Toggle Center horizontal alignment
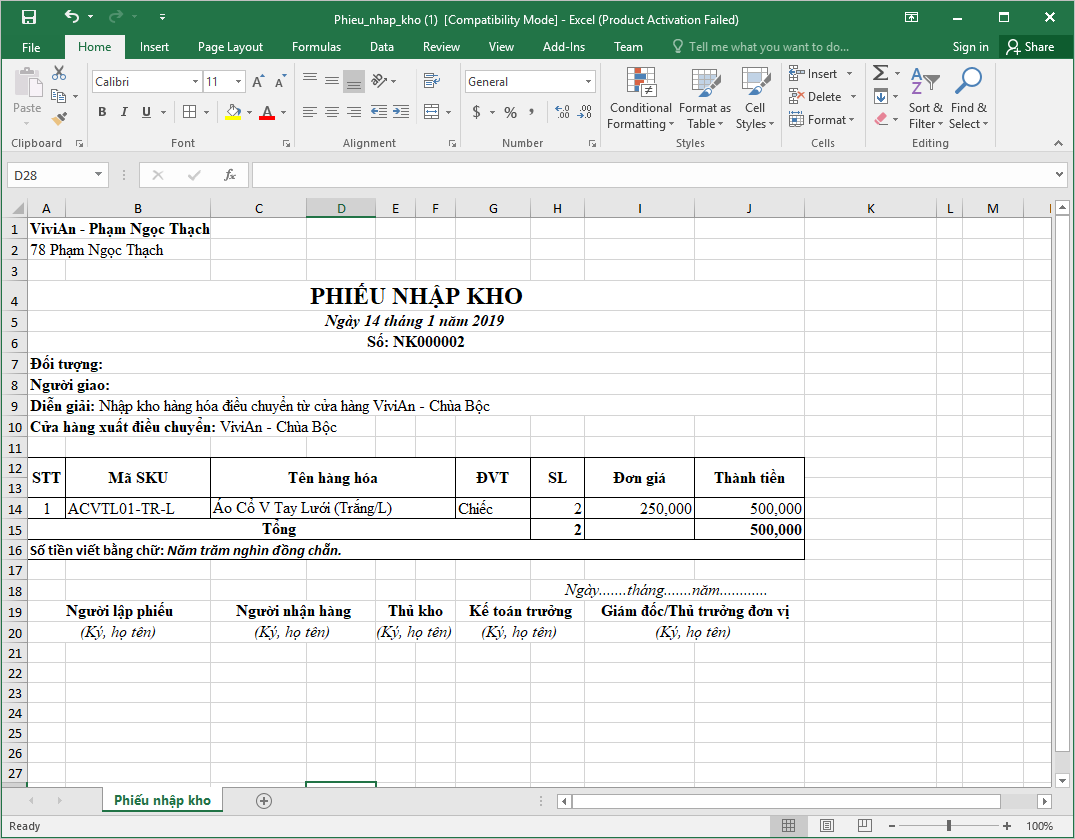 (332, 112)
